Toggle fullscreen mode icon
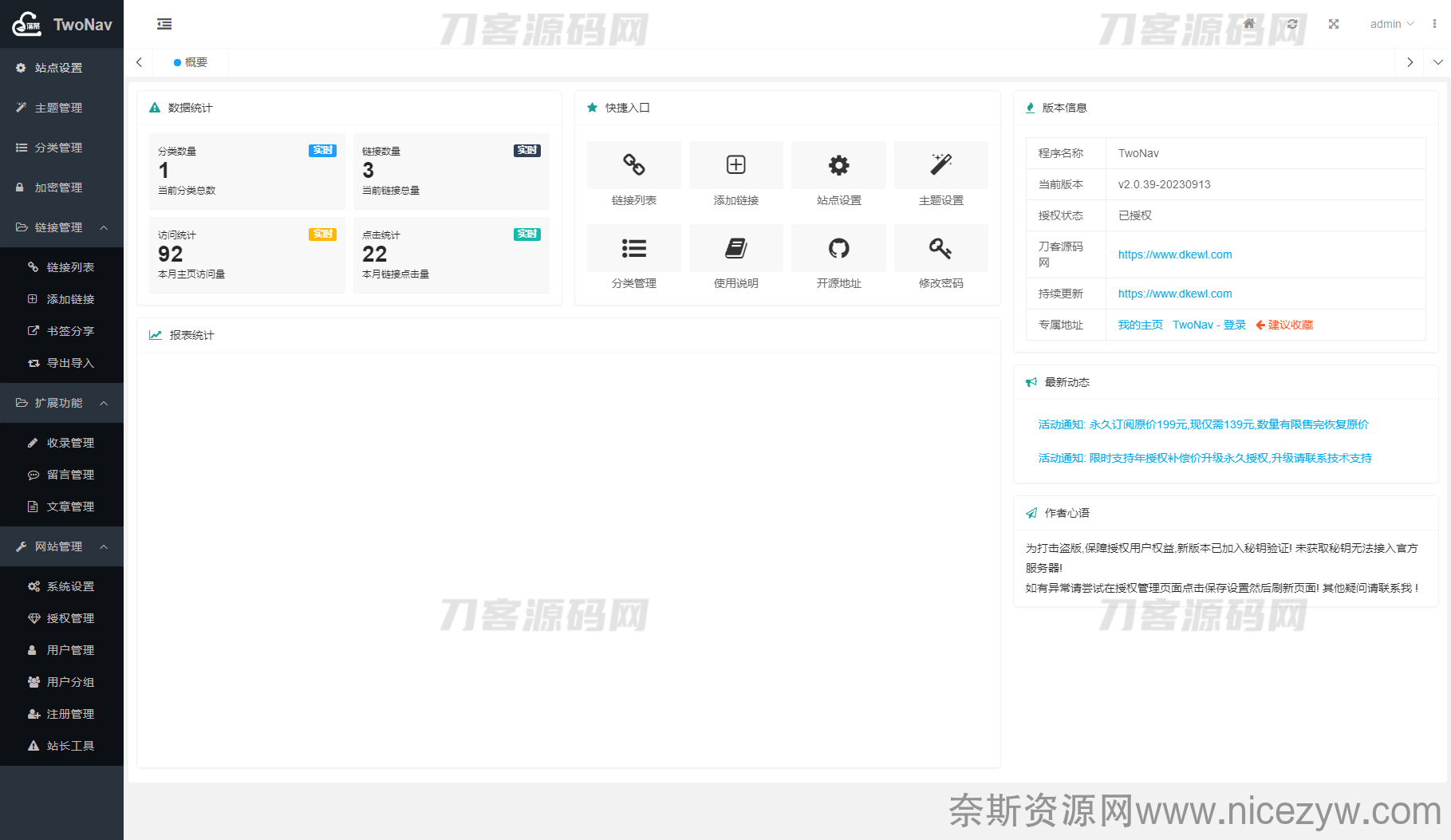The height and width of the screenshot is (840, 1451). (x=1334, y=24)
